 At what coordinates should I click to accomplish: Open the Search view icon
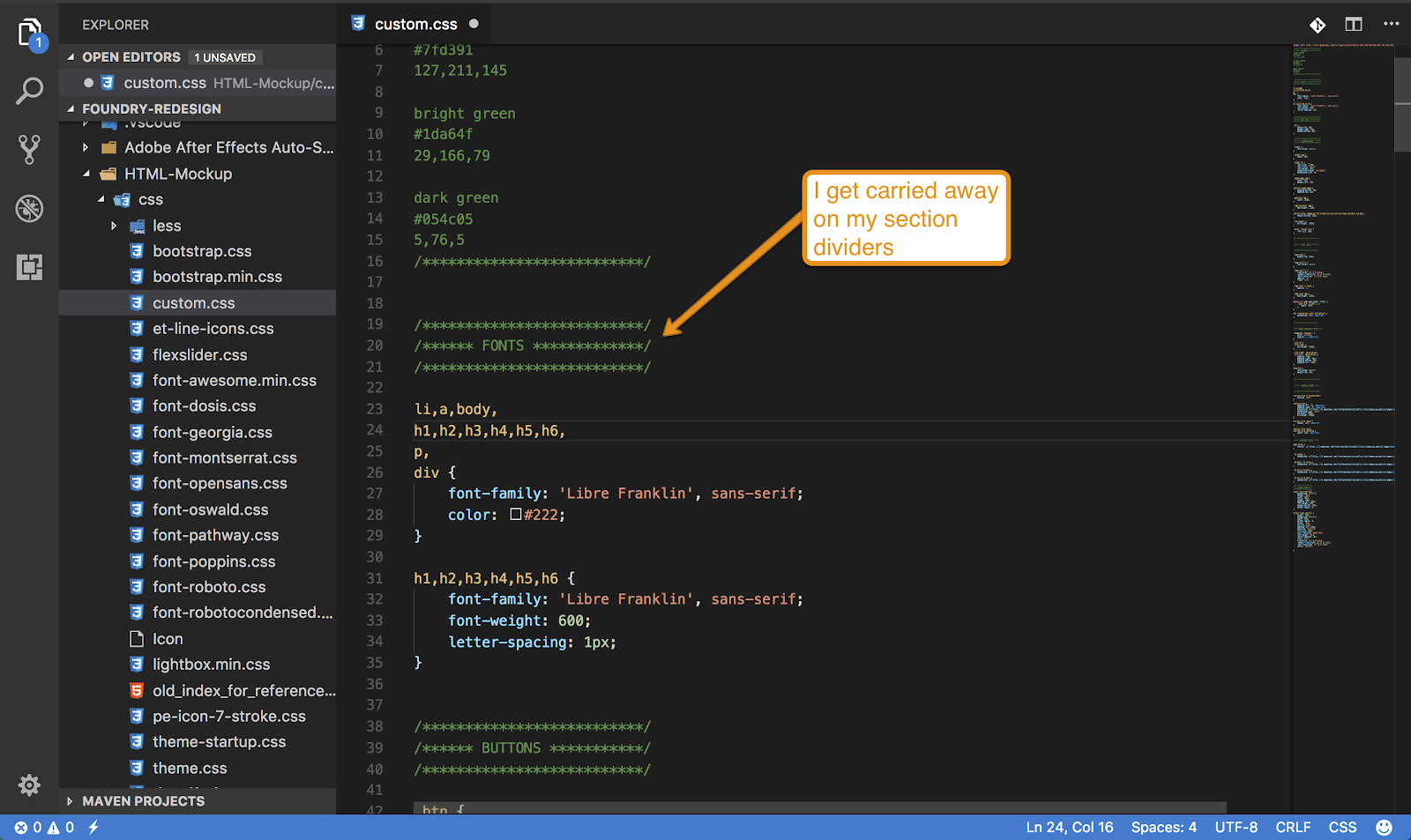29,91
